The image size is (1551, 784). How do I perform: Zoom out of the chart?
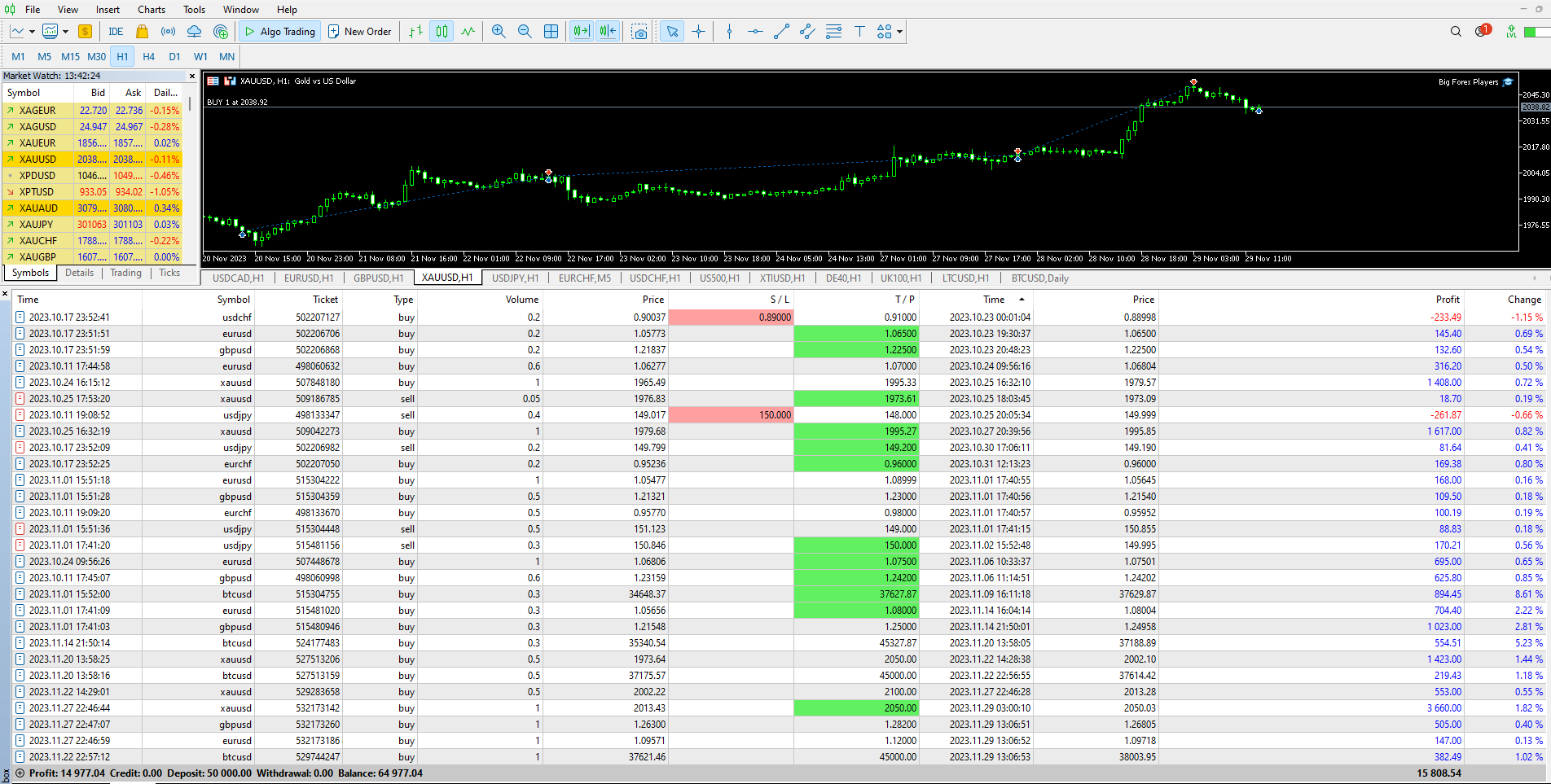click(525, 32)
